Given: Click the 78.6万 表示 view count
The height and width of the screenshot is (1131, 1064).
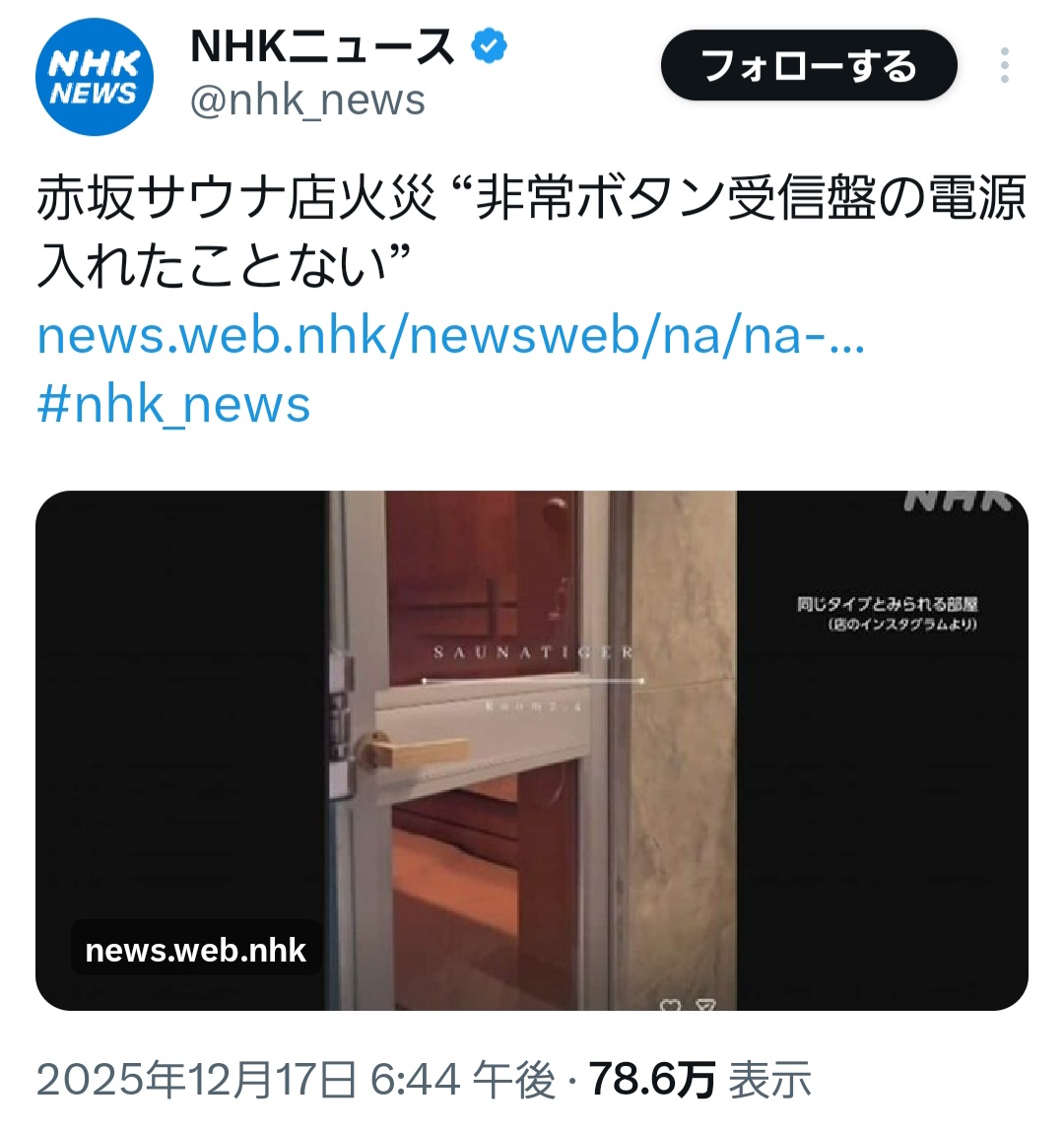Looking at the screenshot, I should pos(699,1080).
